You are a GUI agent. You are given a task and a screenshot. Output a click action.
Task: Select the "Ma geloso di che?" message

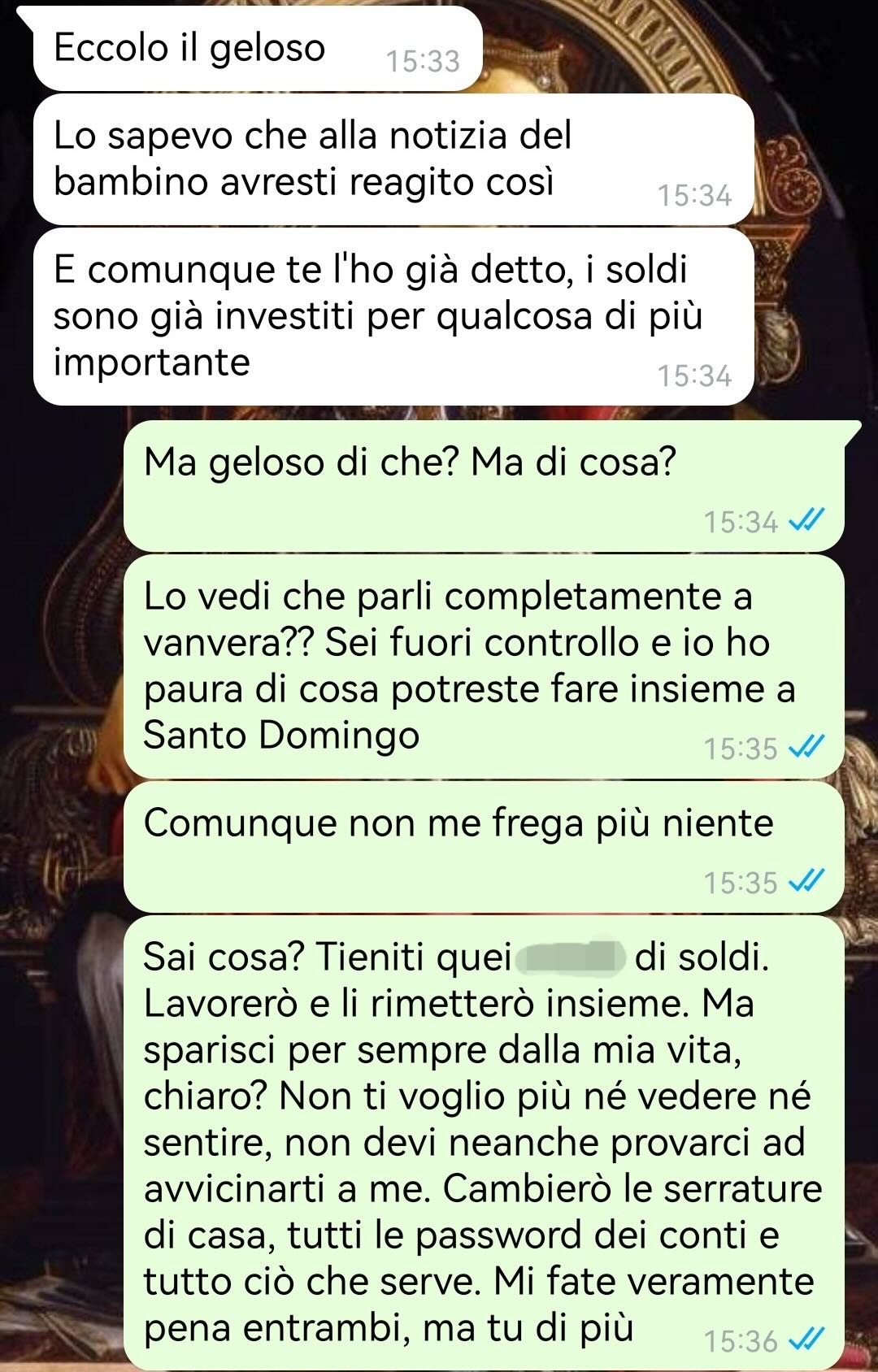click(485, 485)
